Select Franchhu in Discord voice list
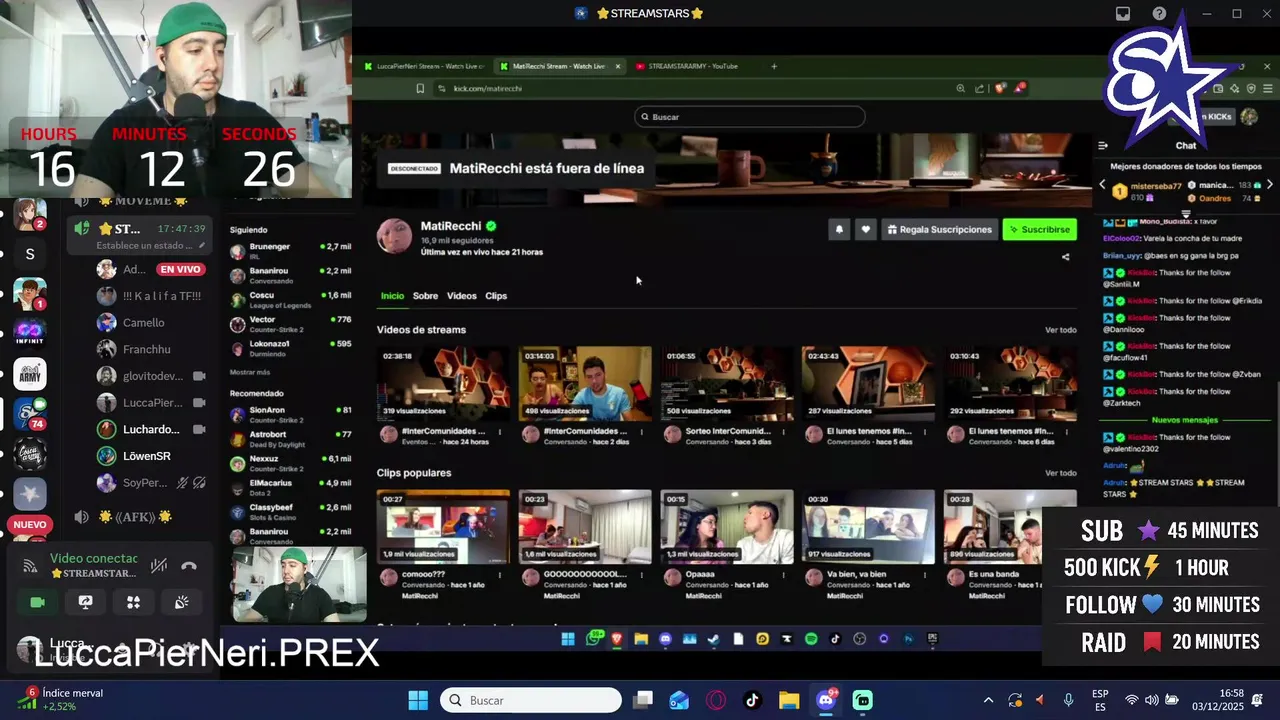This screenshot has width=1280, height=720. 146,350
